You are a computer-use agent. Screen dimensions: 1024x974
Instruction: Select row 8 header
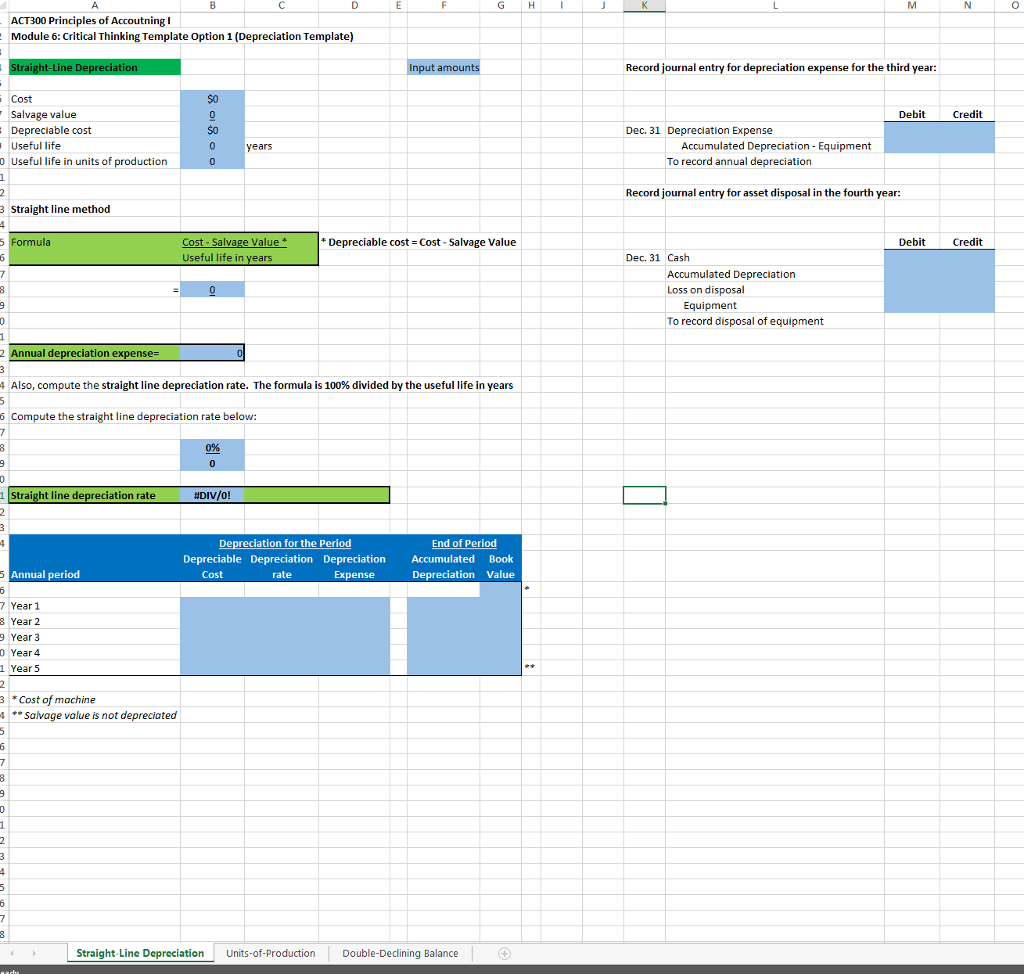[x=3, y=129]
